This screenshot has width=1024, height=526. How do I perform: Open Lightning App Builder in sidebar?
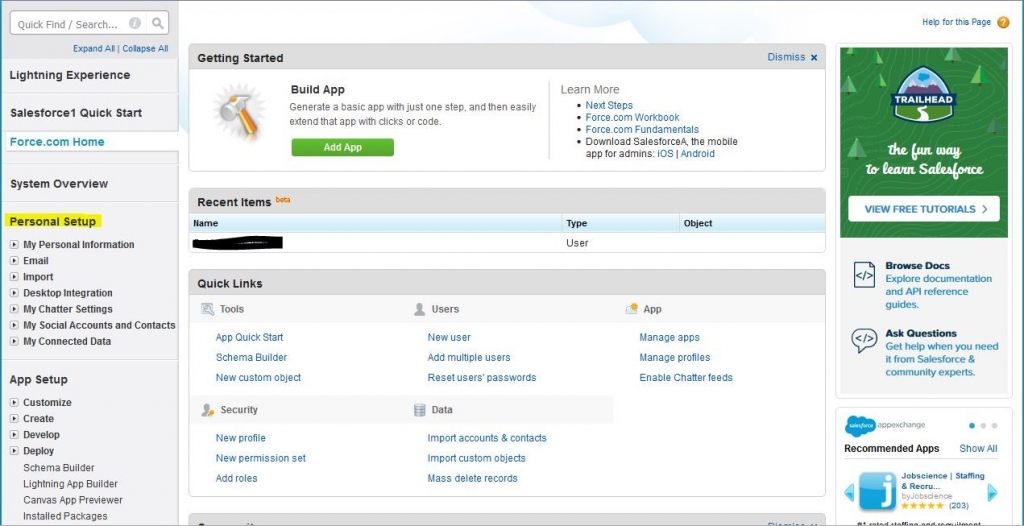tap(71, 484)
